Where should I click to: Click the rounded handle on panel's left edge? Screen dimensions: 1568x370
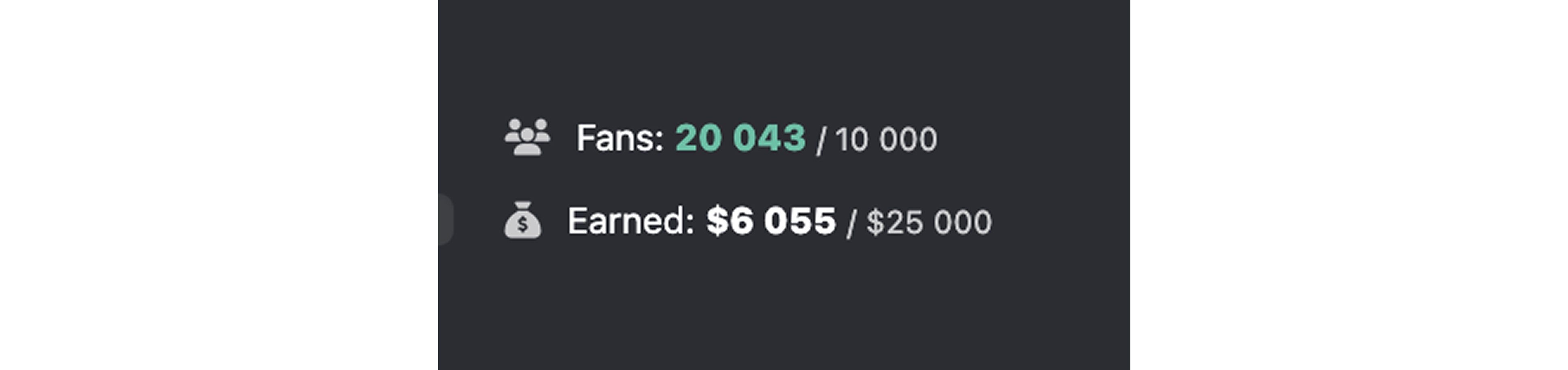(445, 219)
